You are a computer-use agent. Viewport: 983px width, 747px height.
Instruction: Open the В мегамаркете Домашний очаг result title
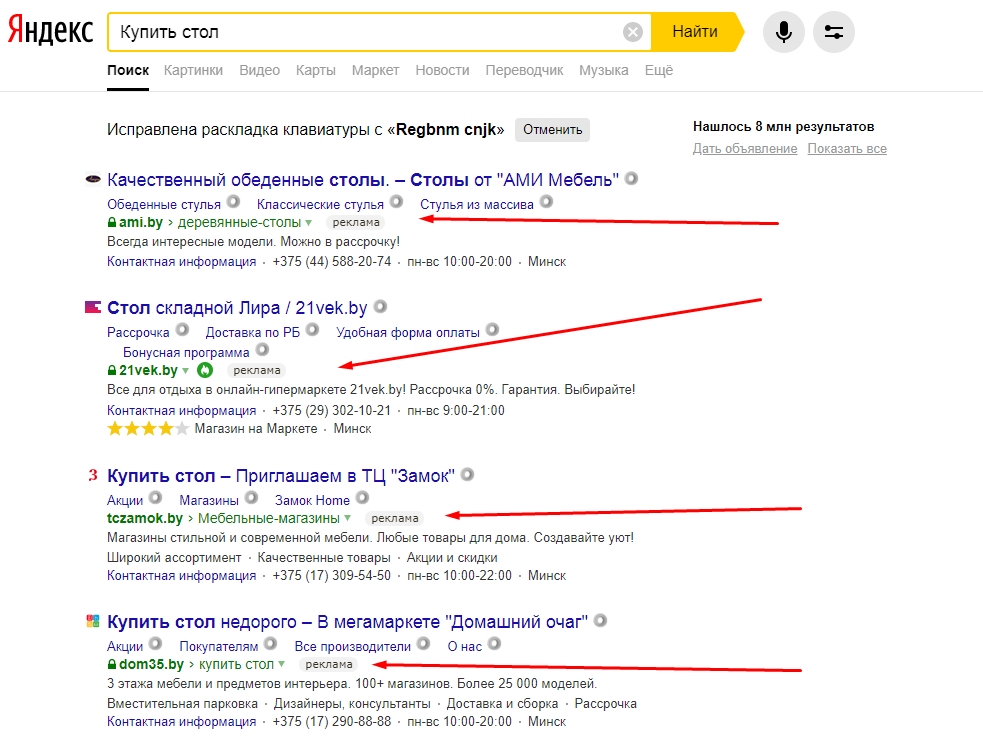(347, 622)
